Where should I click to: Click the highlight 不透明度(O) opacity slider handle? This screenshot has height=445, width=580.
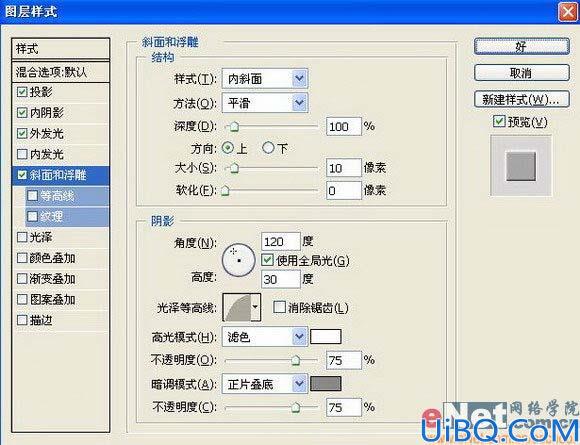[295, 360]
